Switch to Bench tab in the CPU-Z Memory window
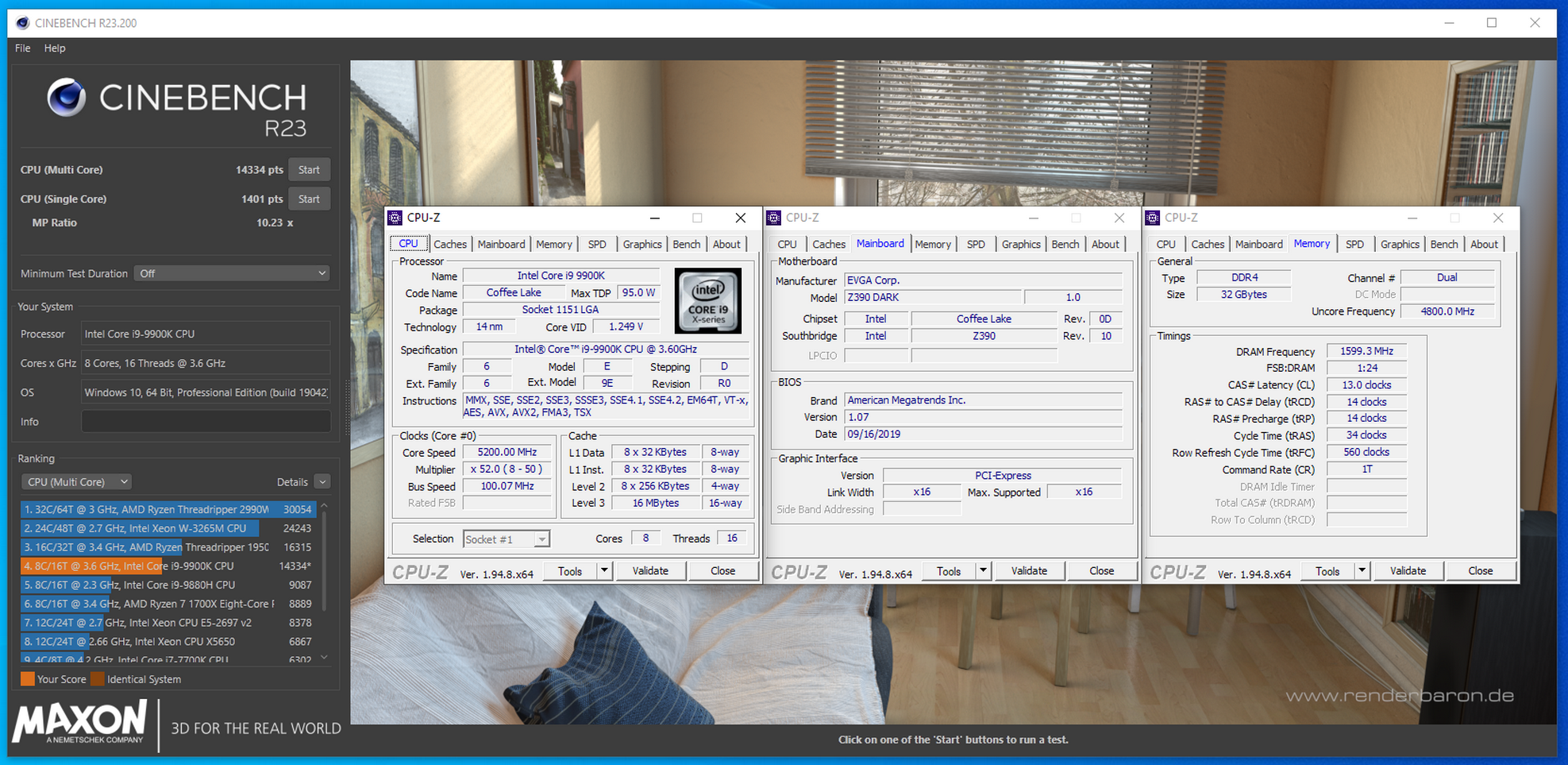This screenshot has height=765, width=1568. tap(1444, 245)
